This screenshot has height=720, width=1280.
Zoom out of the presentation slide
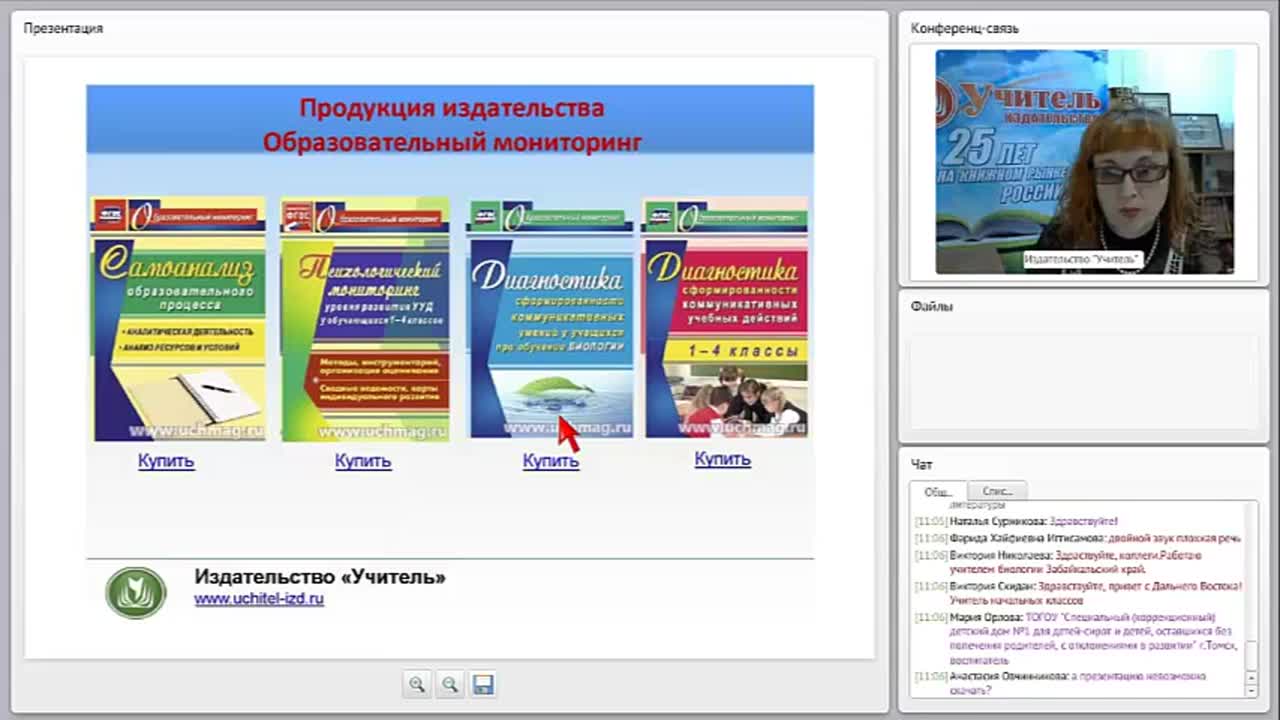click(x=450, y=684)
